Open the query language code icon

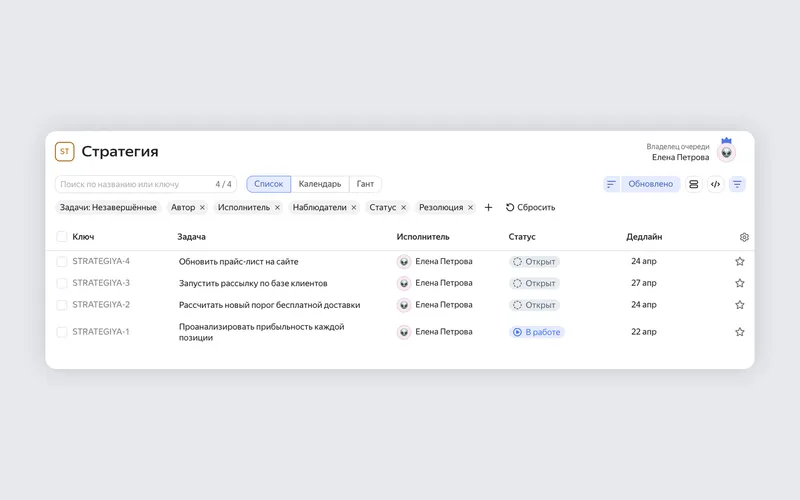pos(715,184)
